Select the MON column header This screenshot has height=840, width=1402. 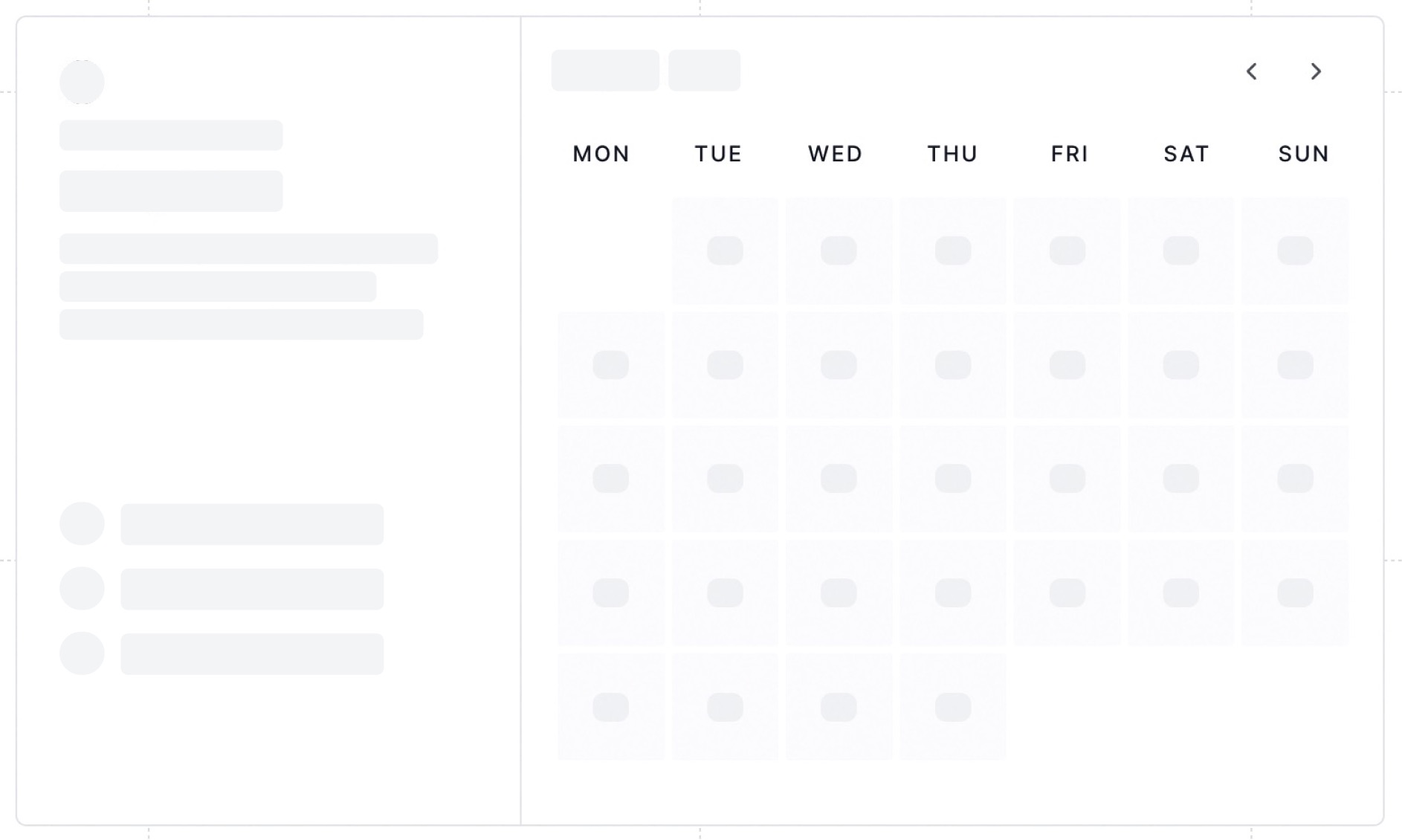(601, 154)
